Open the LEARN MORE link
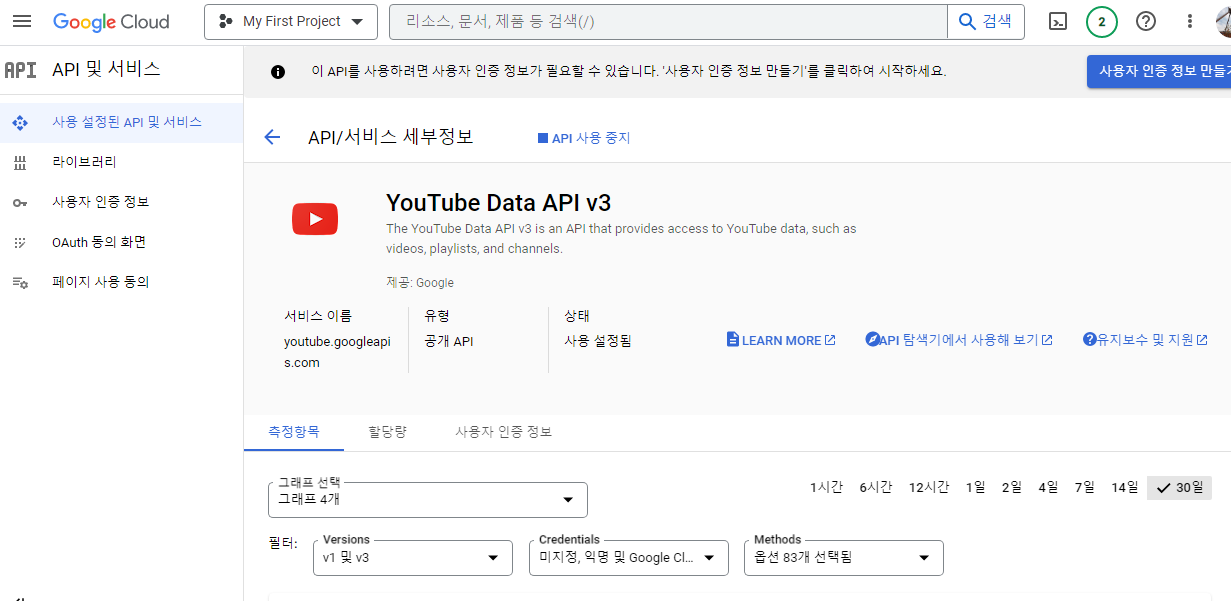1231x601 pixels. pyautogui.click(x=781, y=340)
